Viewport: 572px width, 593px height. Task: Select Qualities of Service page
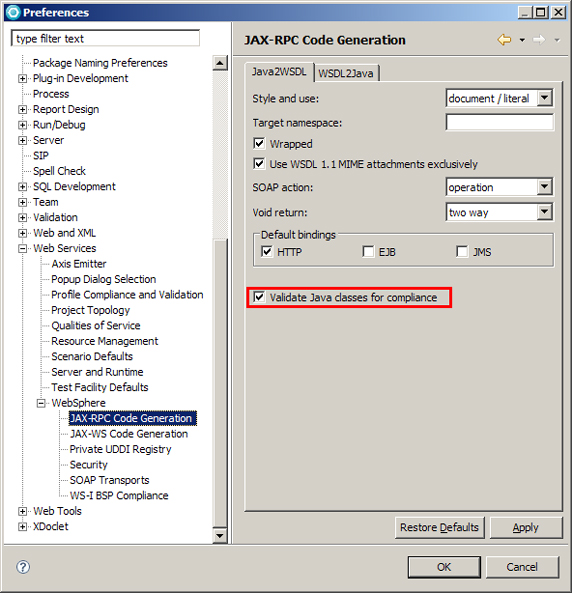[96, 326]
